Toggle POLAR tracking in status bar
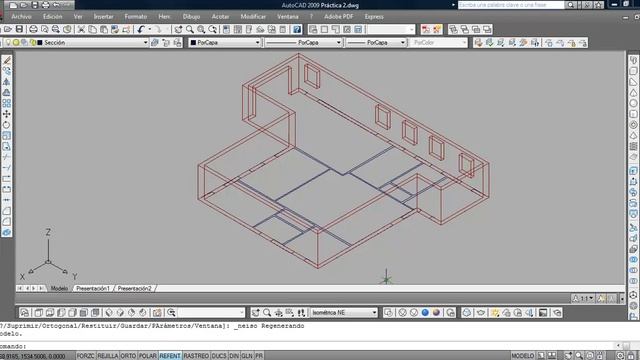This screenshot has width=640, height=360. 148,356
